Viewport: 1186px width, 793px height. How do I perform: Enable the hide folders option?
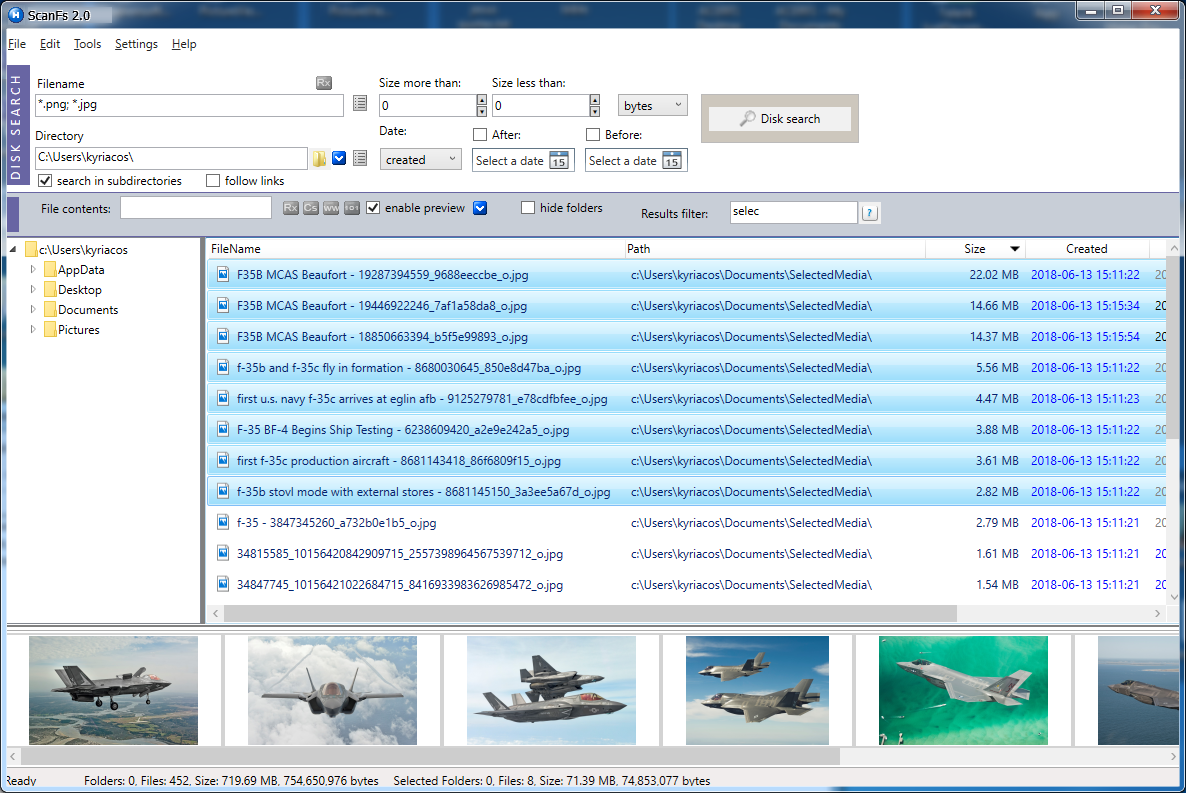(527, 207)
